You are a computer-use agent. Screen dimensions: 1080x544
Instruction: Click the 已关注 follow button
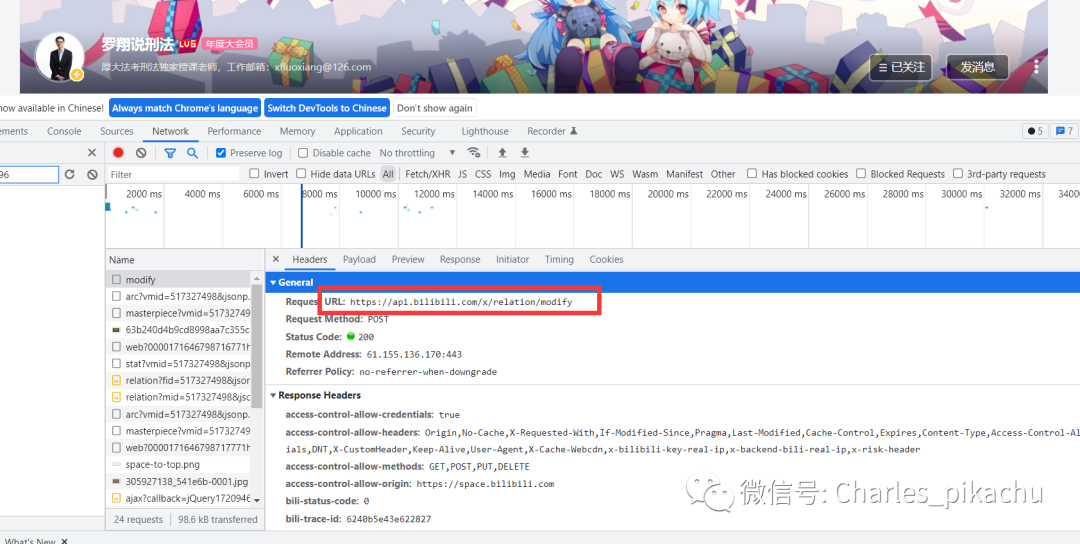click(901, 67)
